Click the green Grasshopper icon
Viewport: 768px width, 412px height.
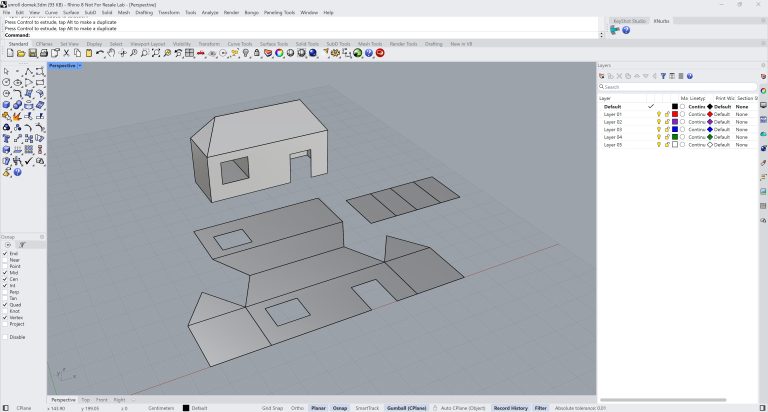tap(358, 53)
